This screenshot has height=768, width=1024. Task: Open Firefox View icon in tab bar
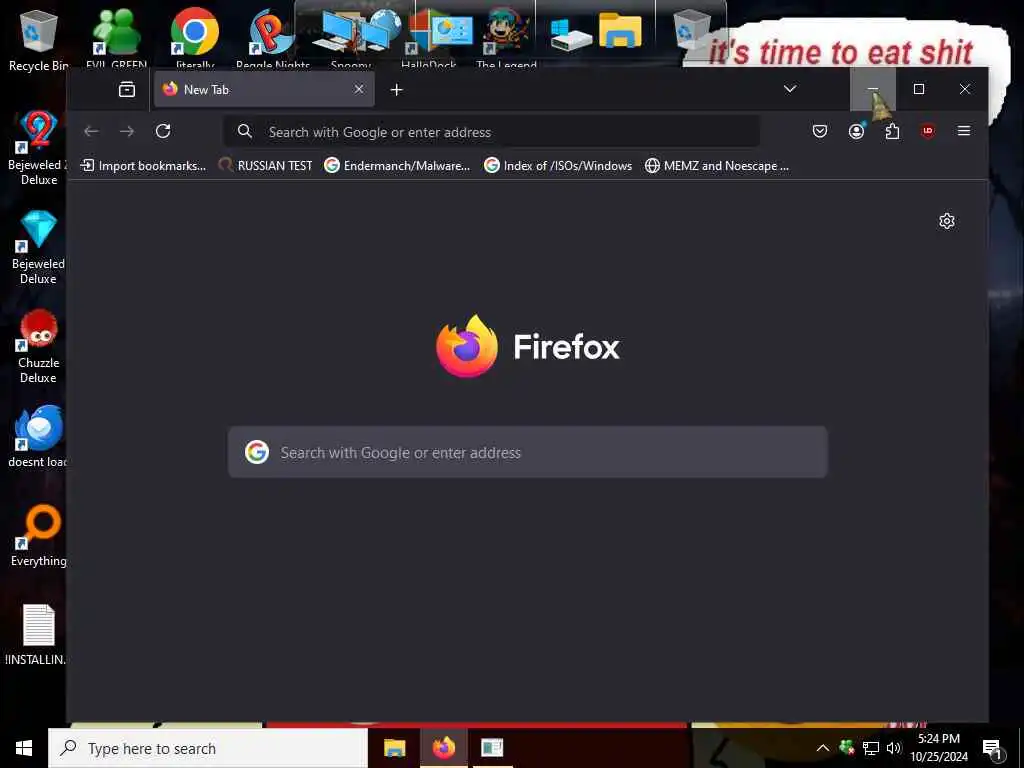pyautogui.click(x=127, y=89)
